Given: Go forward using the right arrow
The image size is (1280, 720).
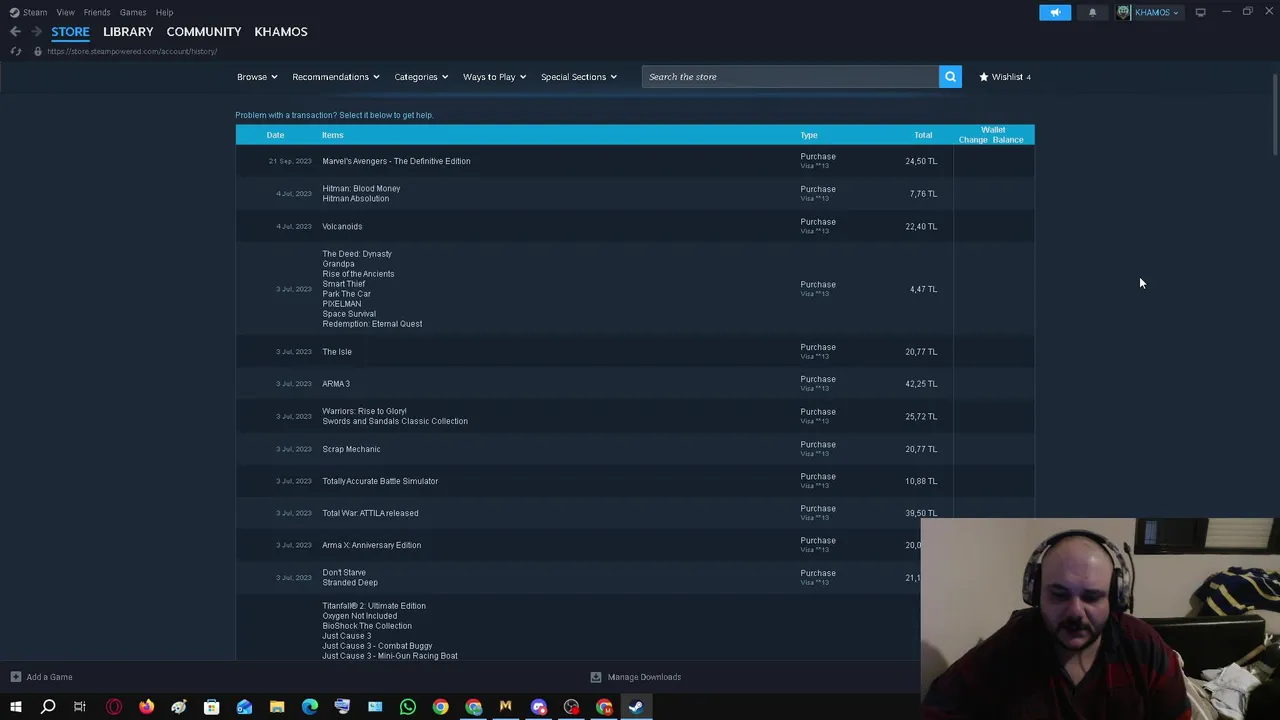Looking at the screenshot, I should 37,32.
